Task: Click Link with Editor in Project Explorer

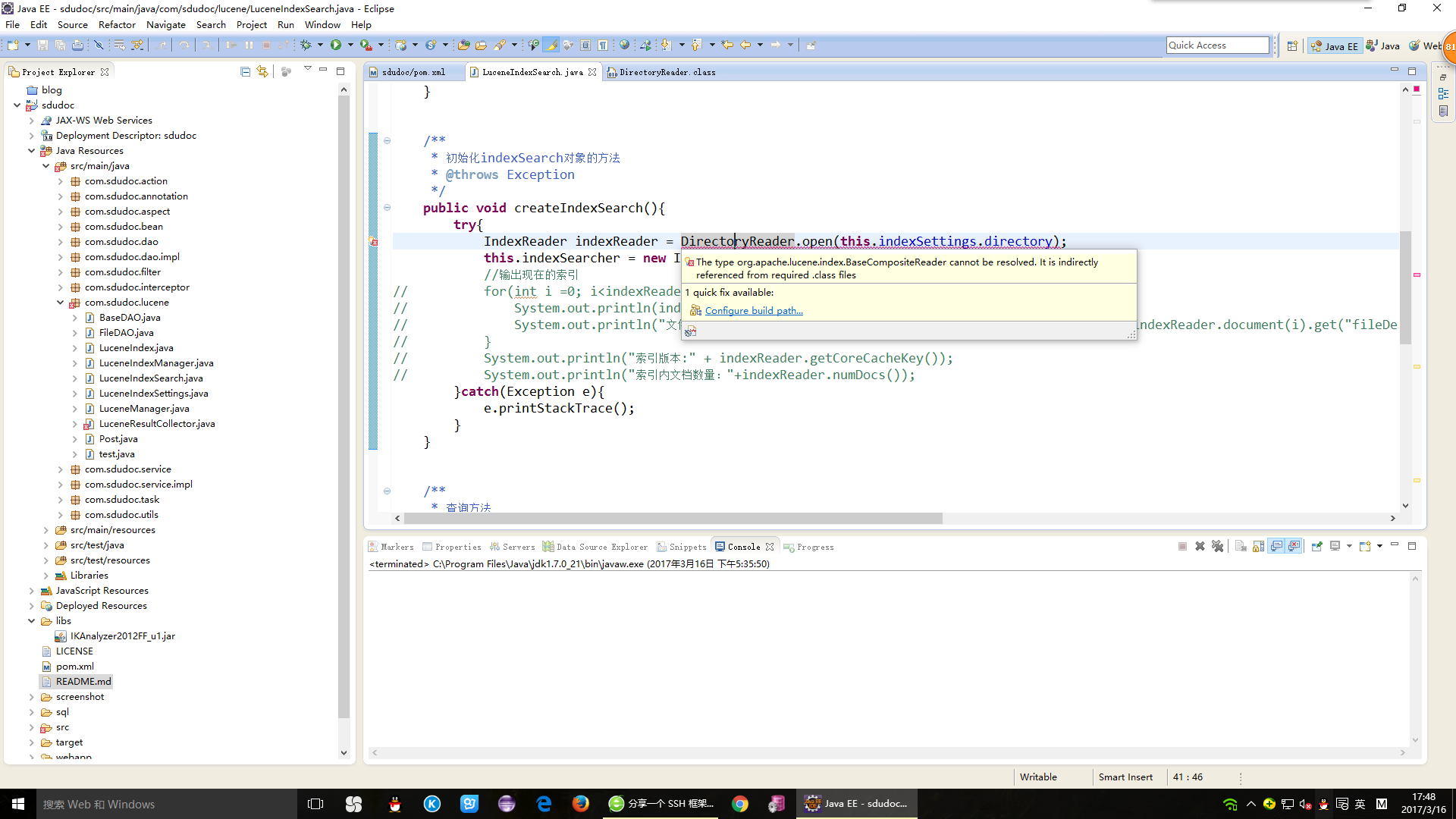Action: pyautogui.click(x=262, y=71)
